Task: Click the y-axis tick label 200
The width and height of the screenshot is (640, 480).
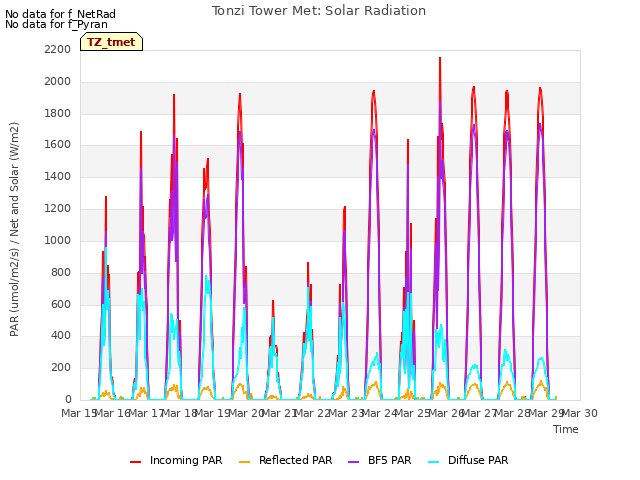Action: (61, 367)
